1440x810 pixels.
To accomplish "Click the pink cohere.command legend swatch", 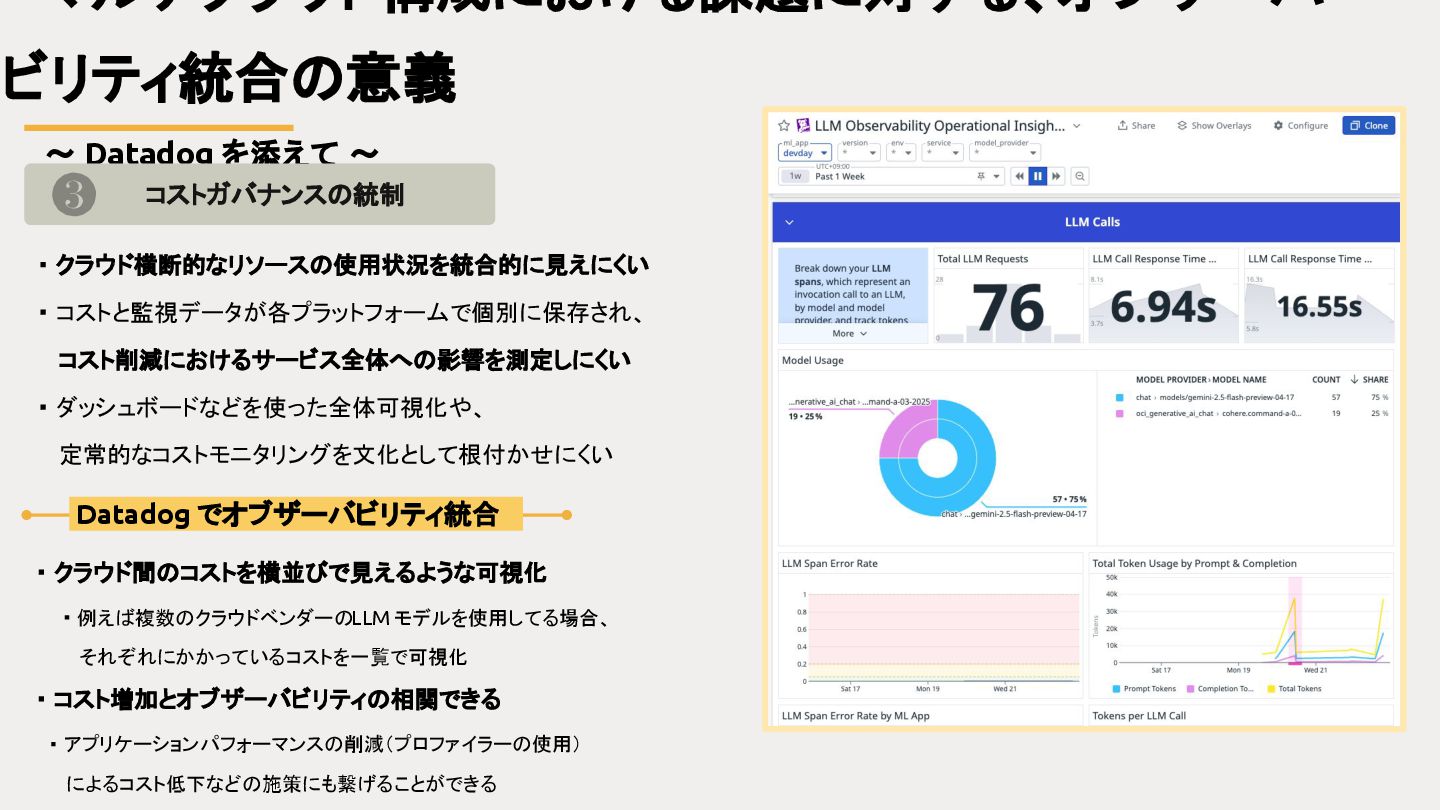I will [1119, 413].
